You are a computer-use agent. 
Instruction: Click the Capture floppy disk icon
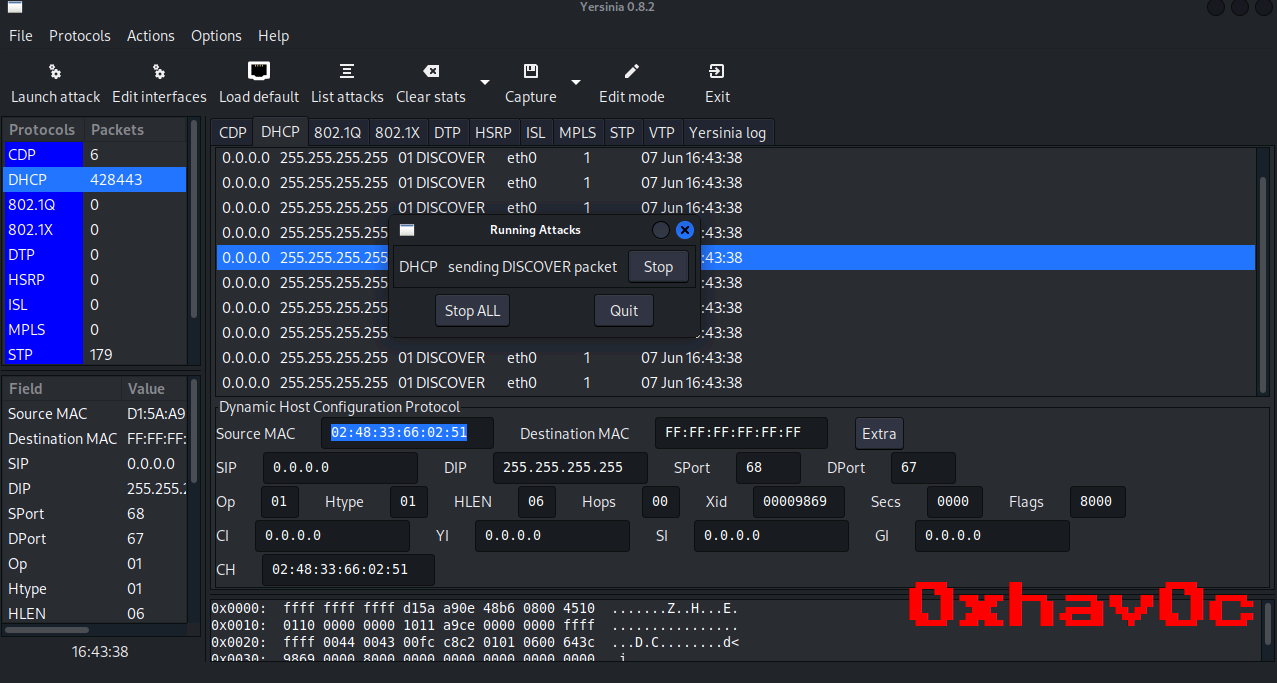pos(531,72)
